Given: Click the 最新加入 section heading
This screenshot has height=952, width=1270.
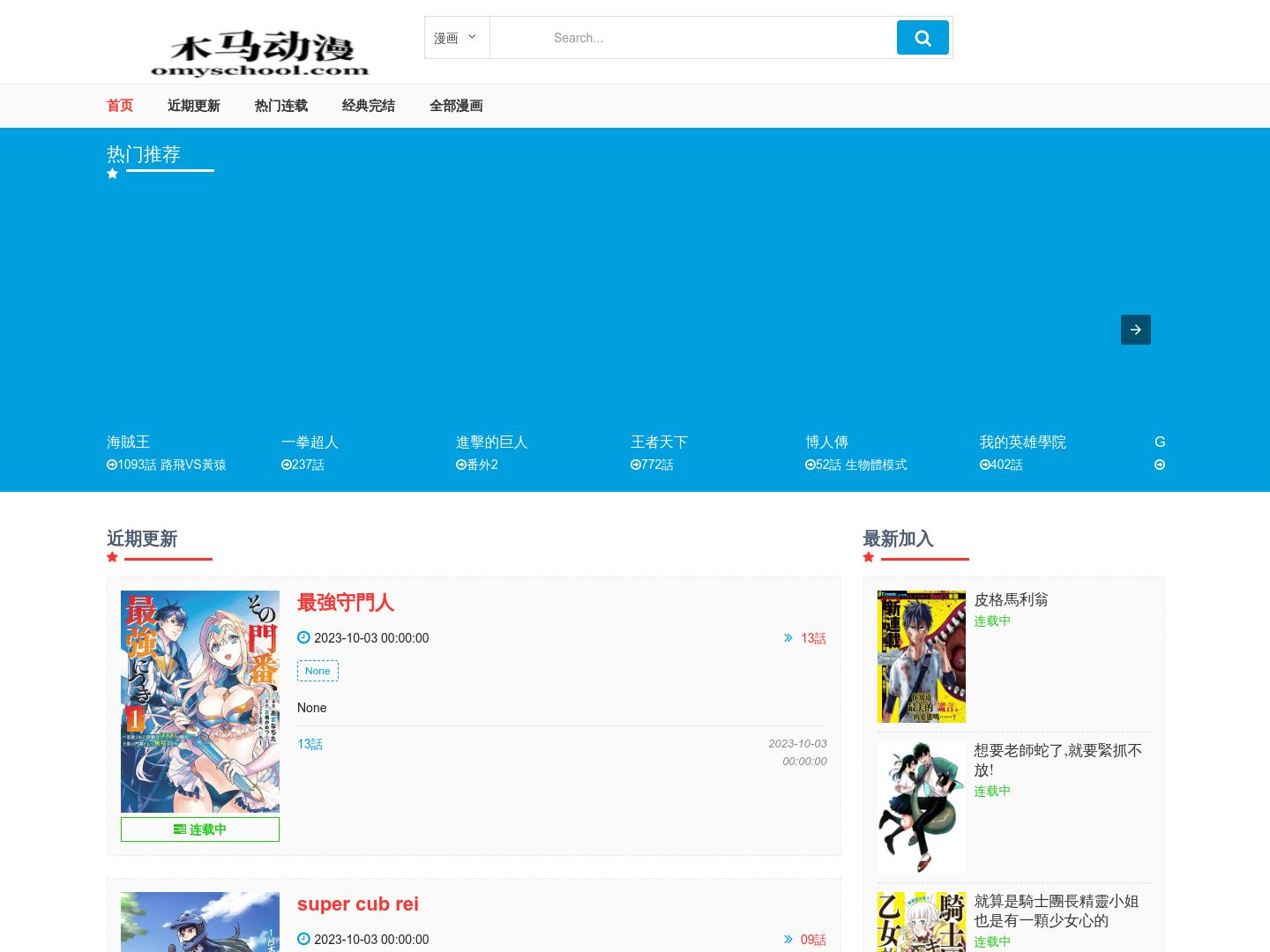Looking at the screenshot, I should point(899,539).
